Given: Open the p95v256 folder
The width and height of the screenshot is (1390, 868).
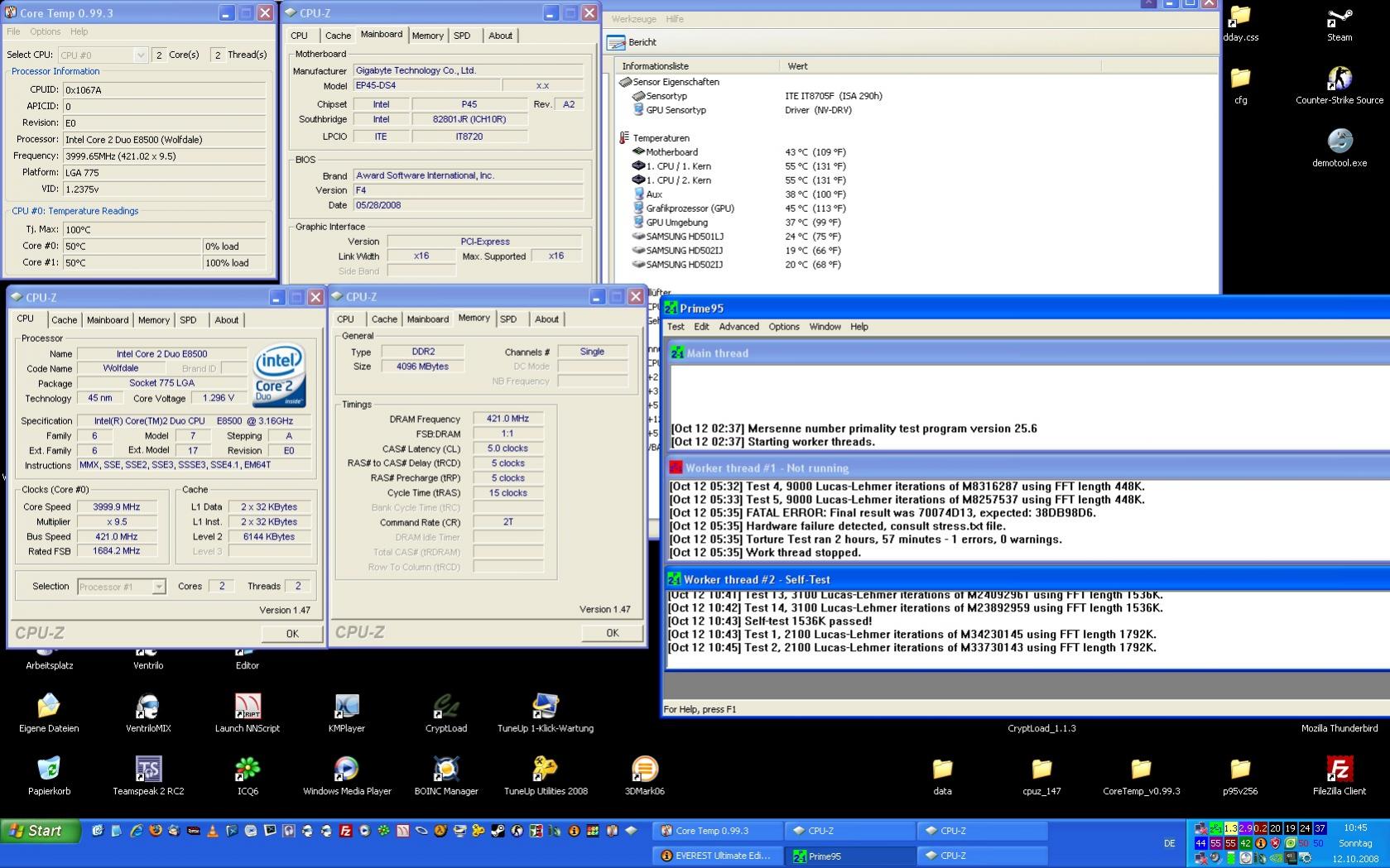Looking at the screenshot, I should pos(1239,770).
